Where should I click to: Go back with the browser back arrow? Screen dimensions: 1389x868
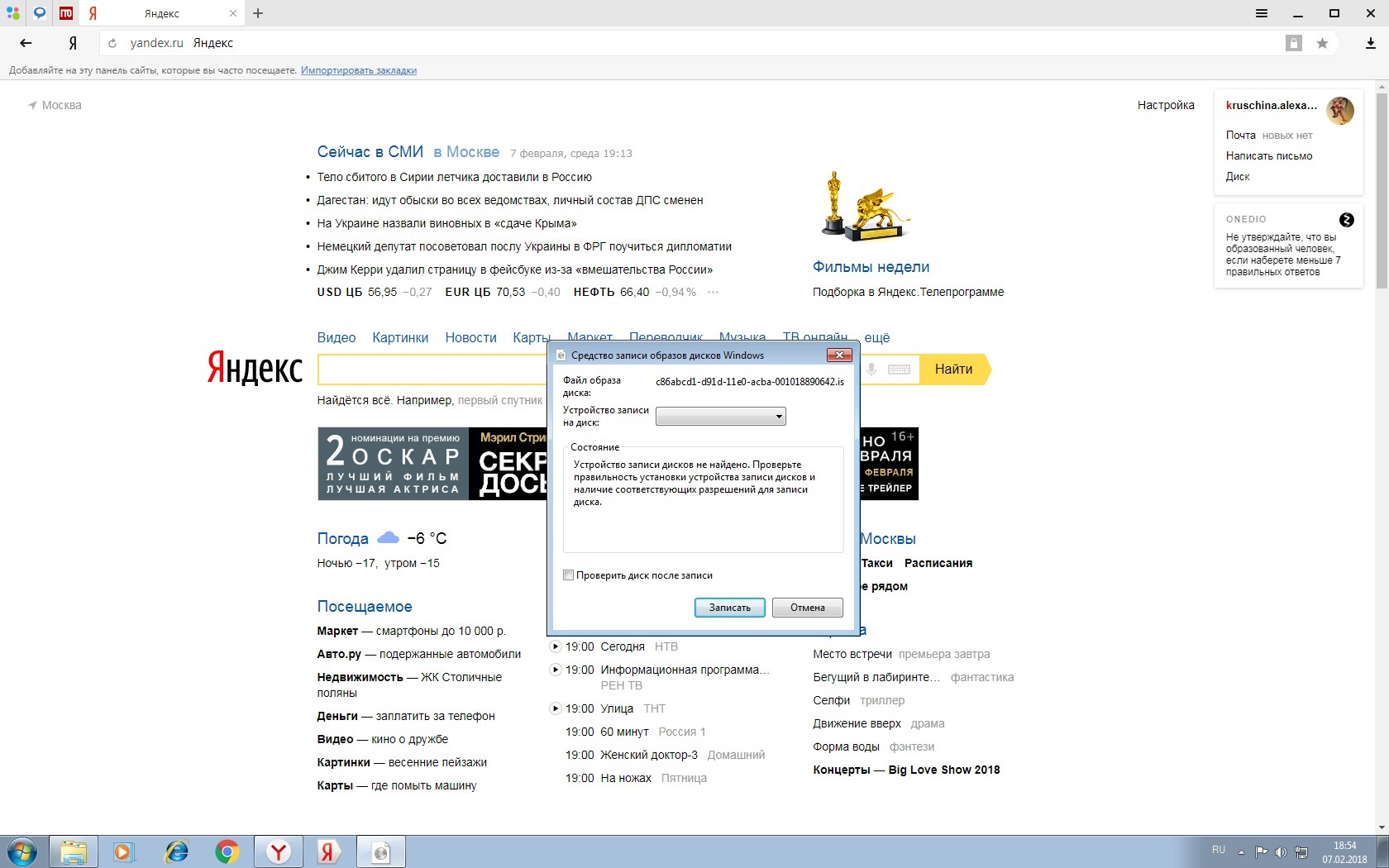tap(26, 43)
